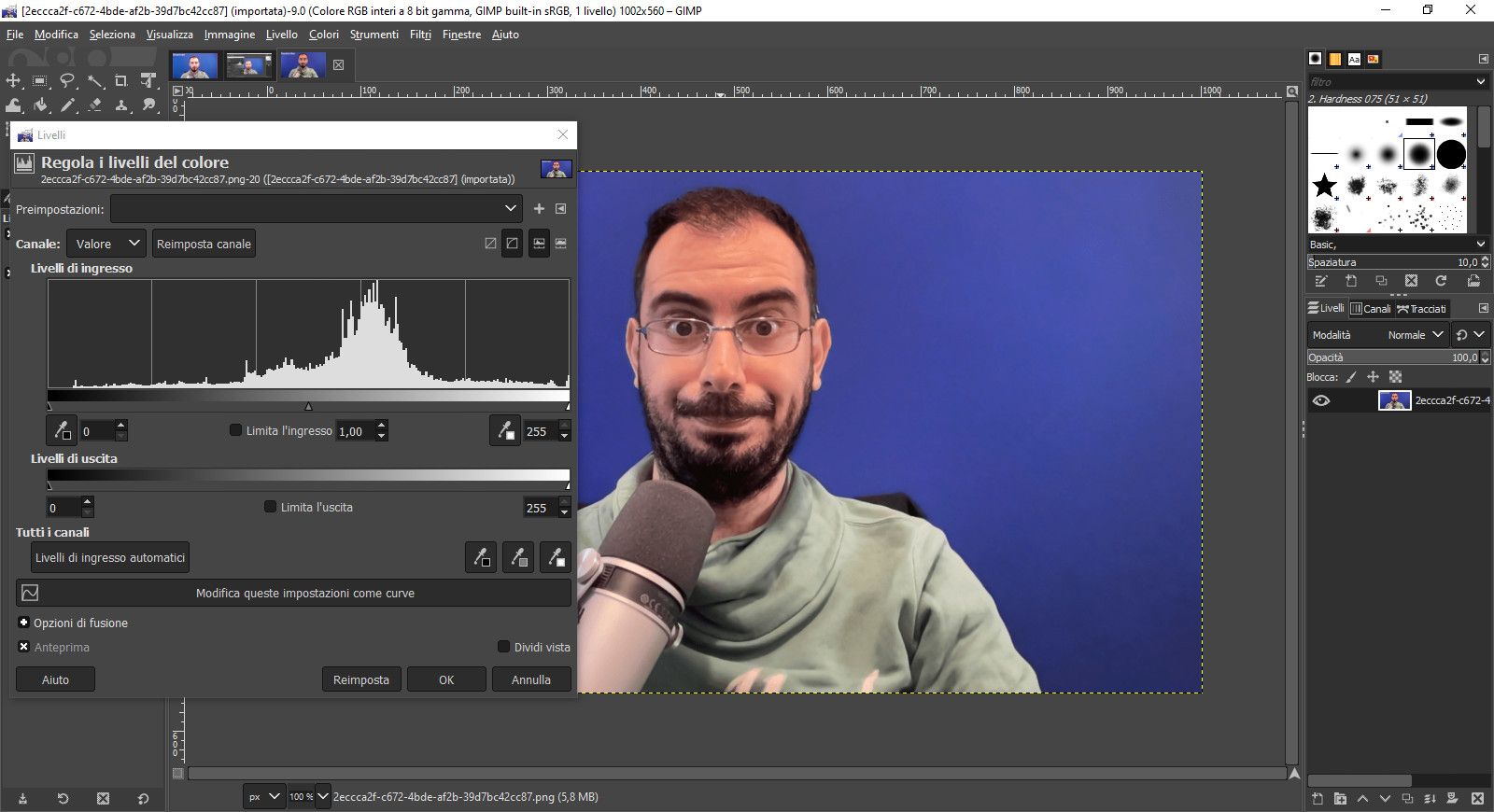Select the Eraser tool
Viewport: 1494px width, 812px height.
tap(94, 105)
